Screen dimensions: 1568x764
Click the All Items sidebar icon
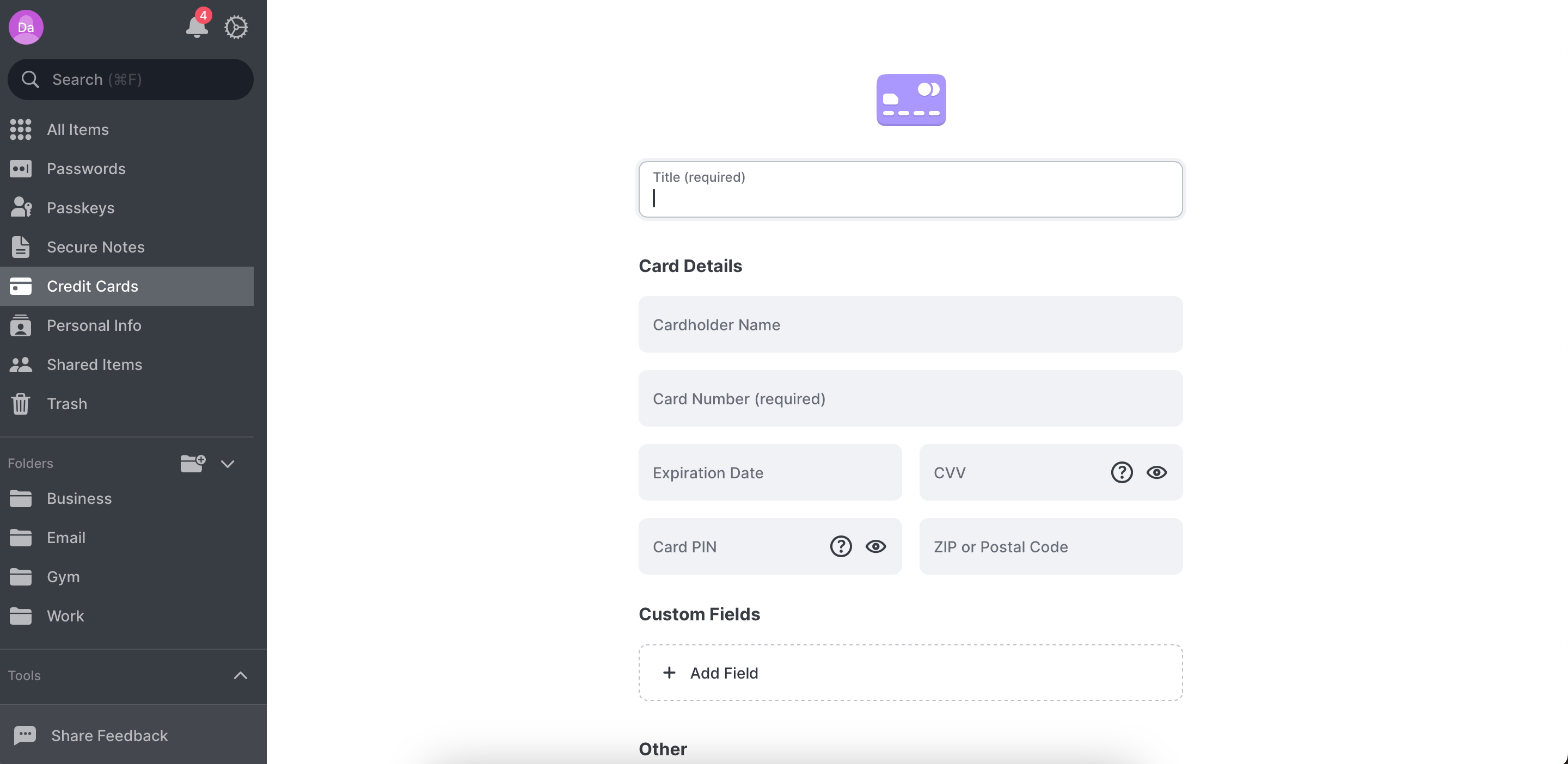21,128
